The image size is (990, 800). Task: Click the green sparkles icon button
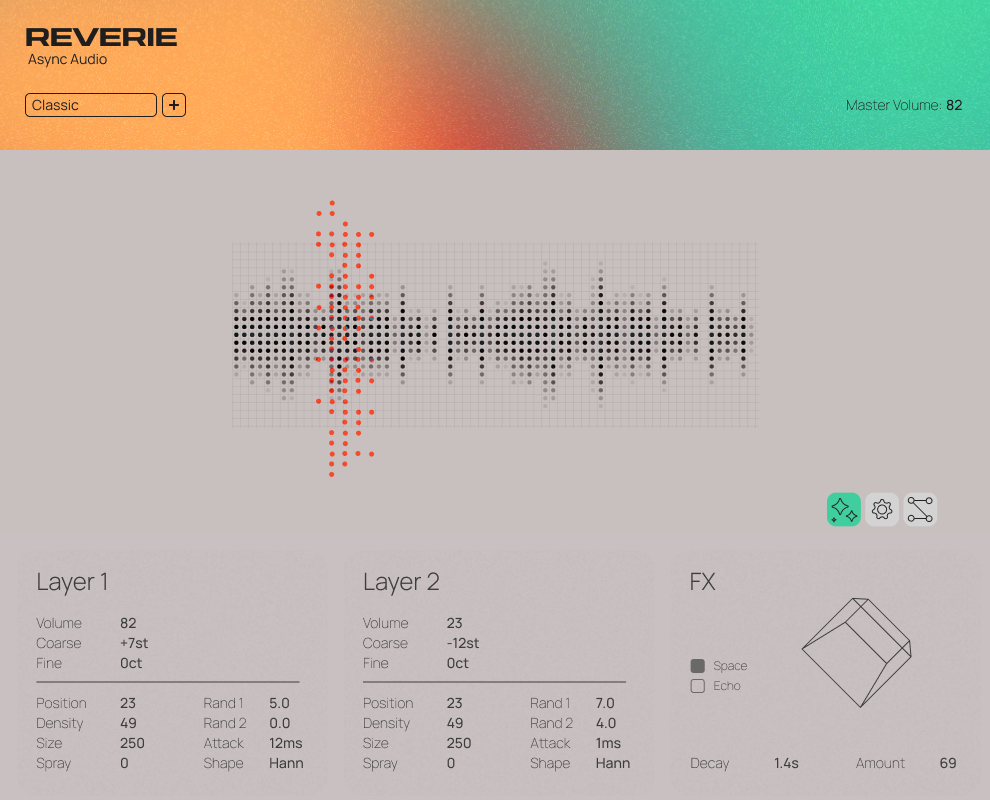click(x=843, y=510)
